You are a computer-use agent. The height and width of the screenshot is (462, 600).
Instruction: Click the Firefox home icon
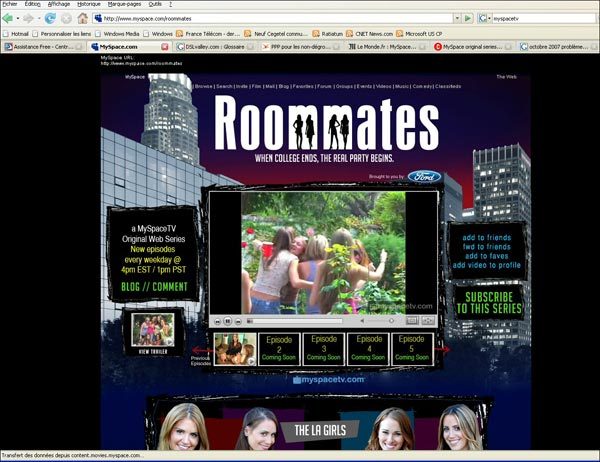(x=82, y=18)
